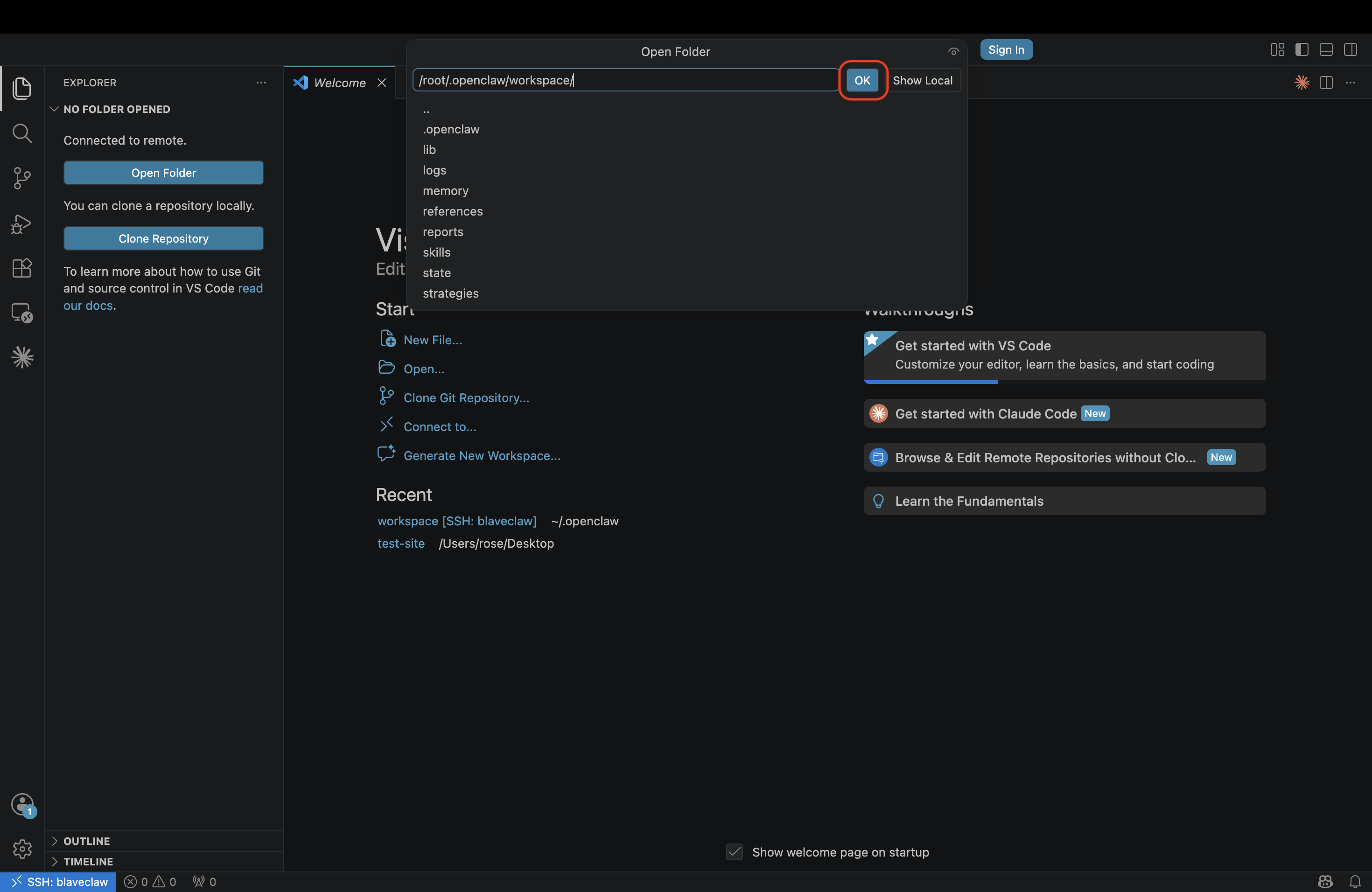The width and height of the screenshot is (1372, 892).
Task: Click Explorer views and more actions ellipsis
Action: point(261,83)
